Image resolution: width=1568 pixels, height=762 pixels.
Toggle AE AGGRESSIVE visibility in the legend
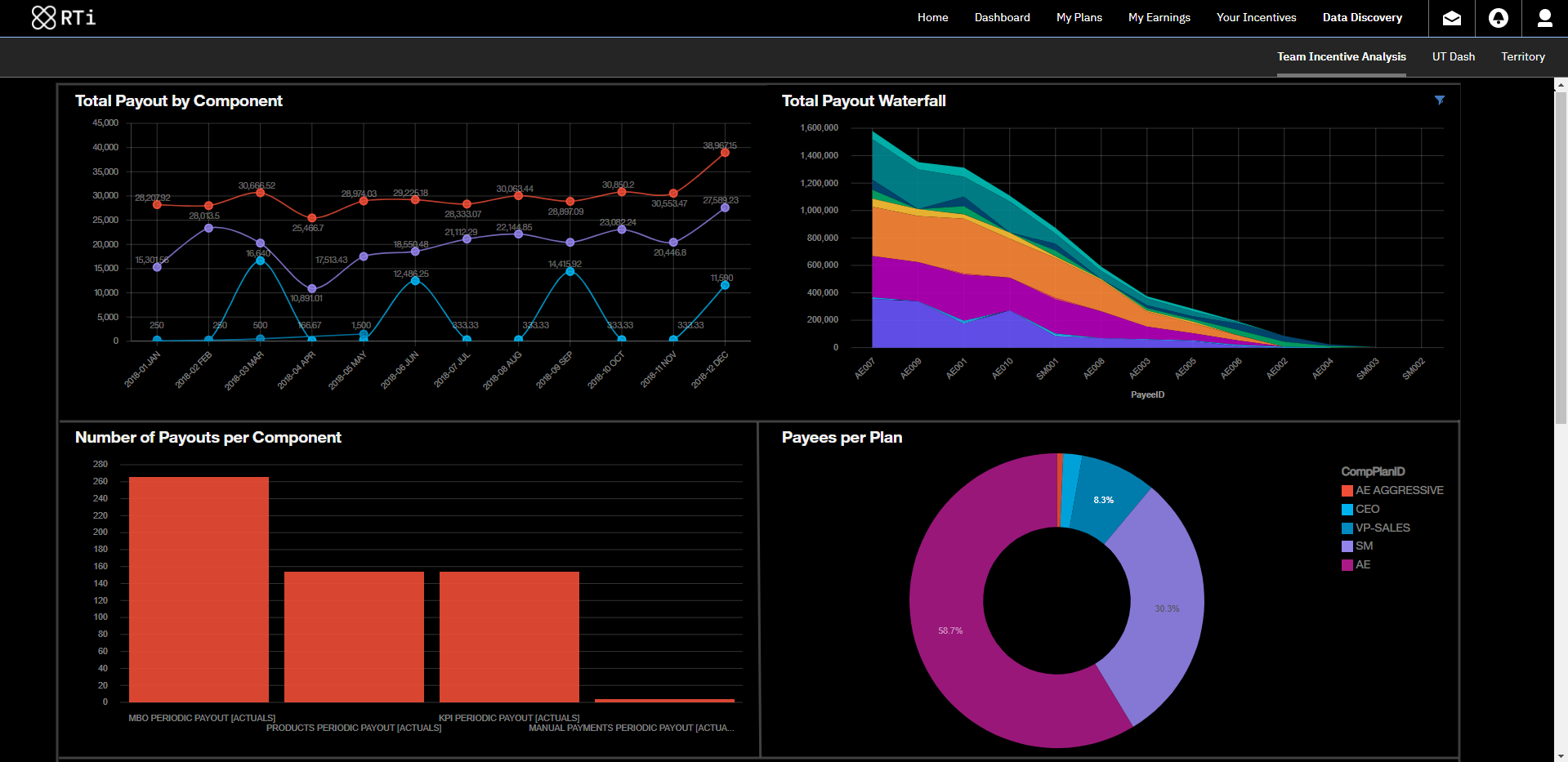pos(1346,490)
